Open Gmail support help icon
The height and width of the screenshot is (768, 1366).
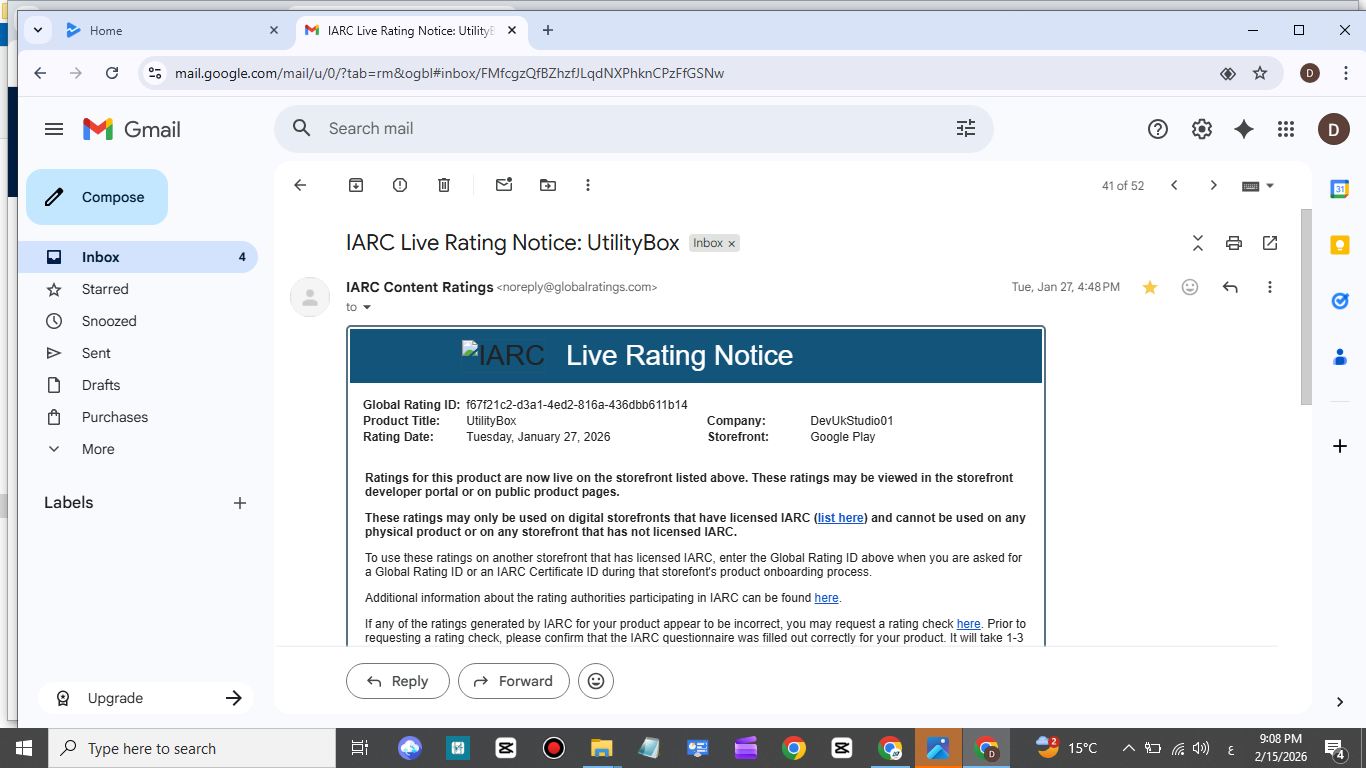(1158, 129)
